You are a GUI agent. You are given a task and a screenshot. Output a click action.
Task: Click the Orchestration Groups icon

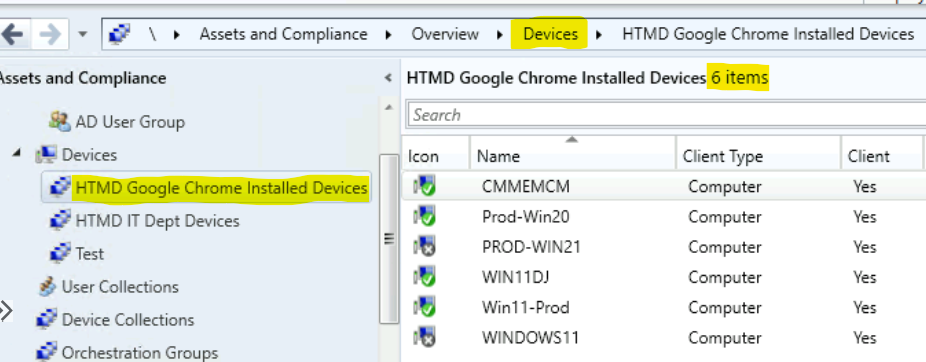47,353
